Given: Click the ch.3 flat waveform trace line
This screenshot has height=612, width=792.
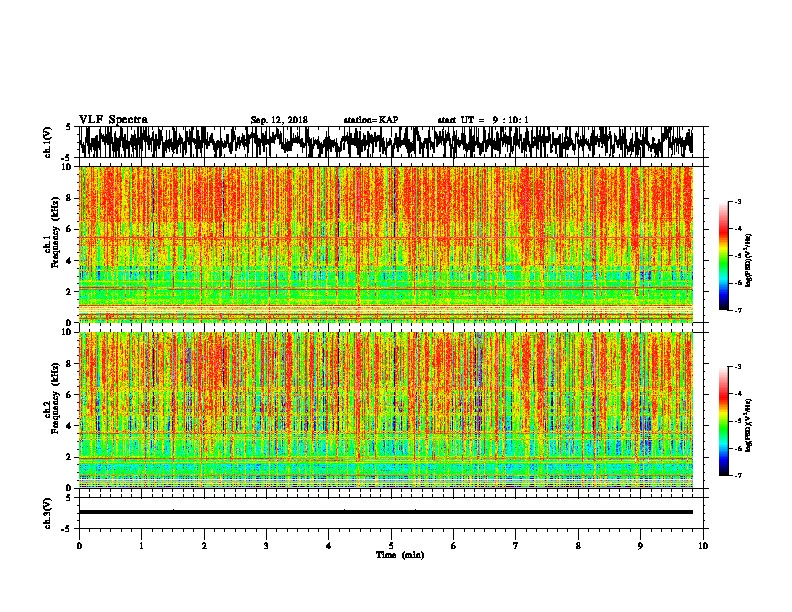Looking at the screenshot, I should 386,512.
